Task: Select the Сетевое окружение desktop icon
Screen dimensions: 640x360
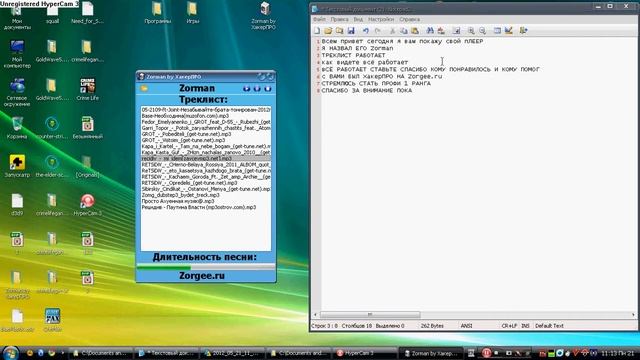Action: click(17, 93)
